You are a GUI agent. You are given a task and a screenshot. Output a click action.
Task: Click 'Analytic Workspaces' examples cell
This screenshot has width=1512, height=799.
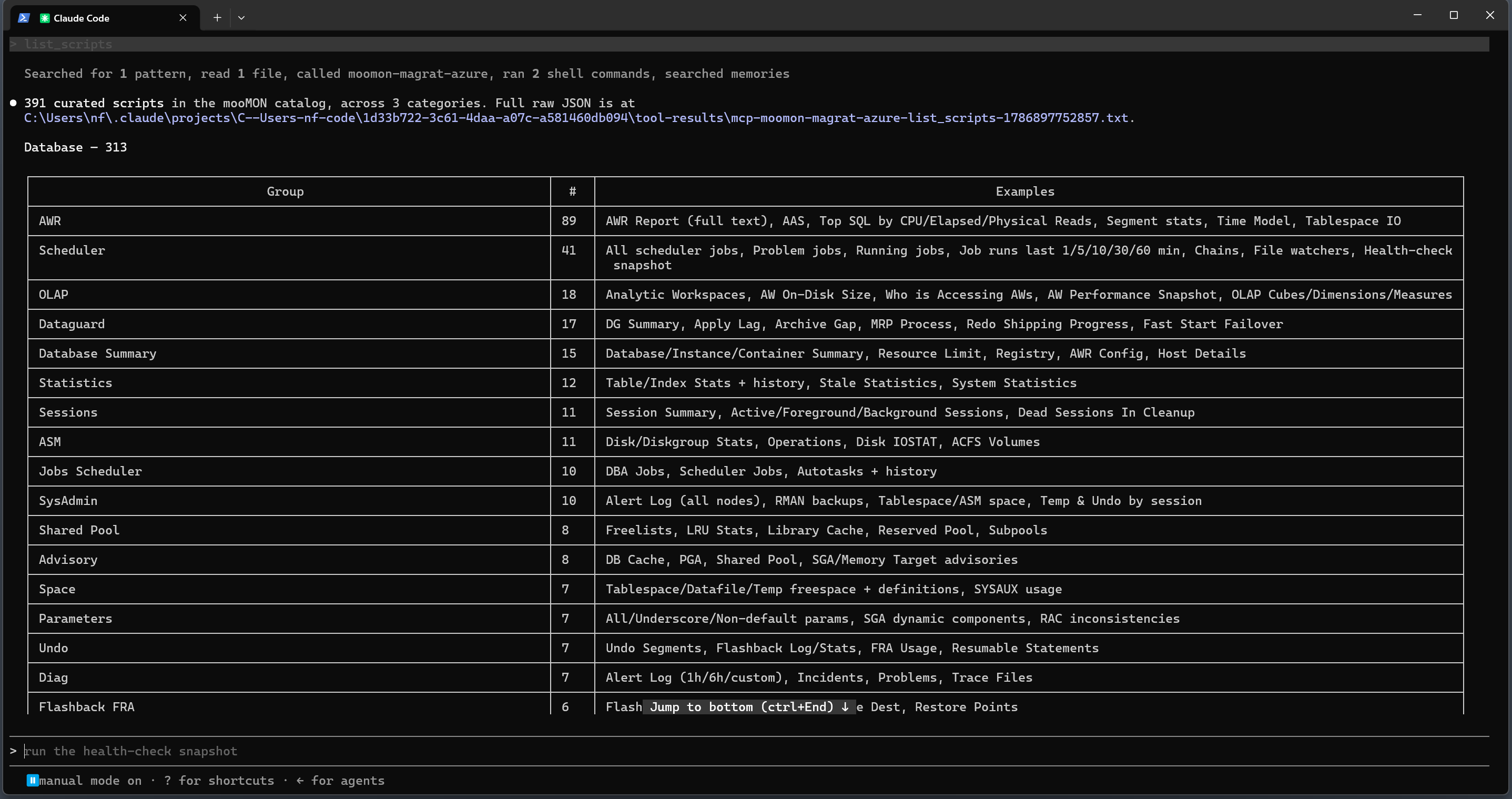pos(1029,295)
